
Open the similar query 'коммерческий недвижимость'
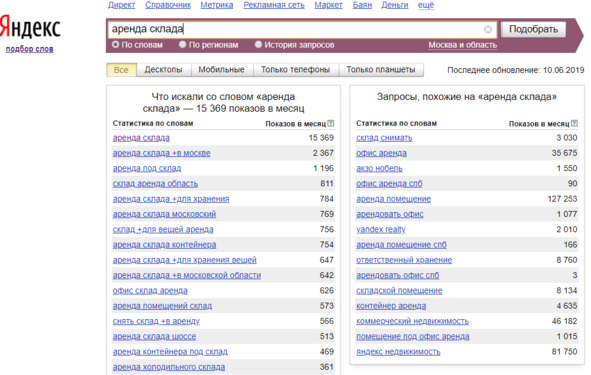pyautogui.click(x=413, y=321)
